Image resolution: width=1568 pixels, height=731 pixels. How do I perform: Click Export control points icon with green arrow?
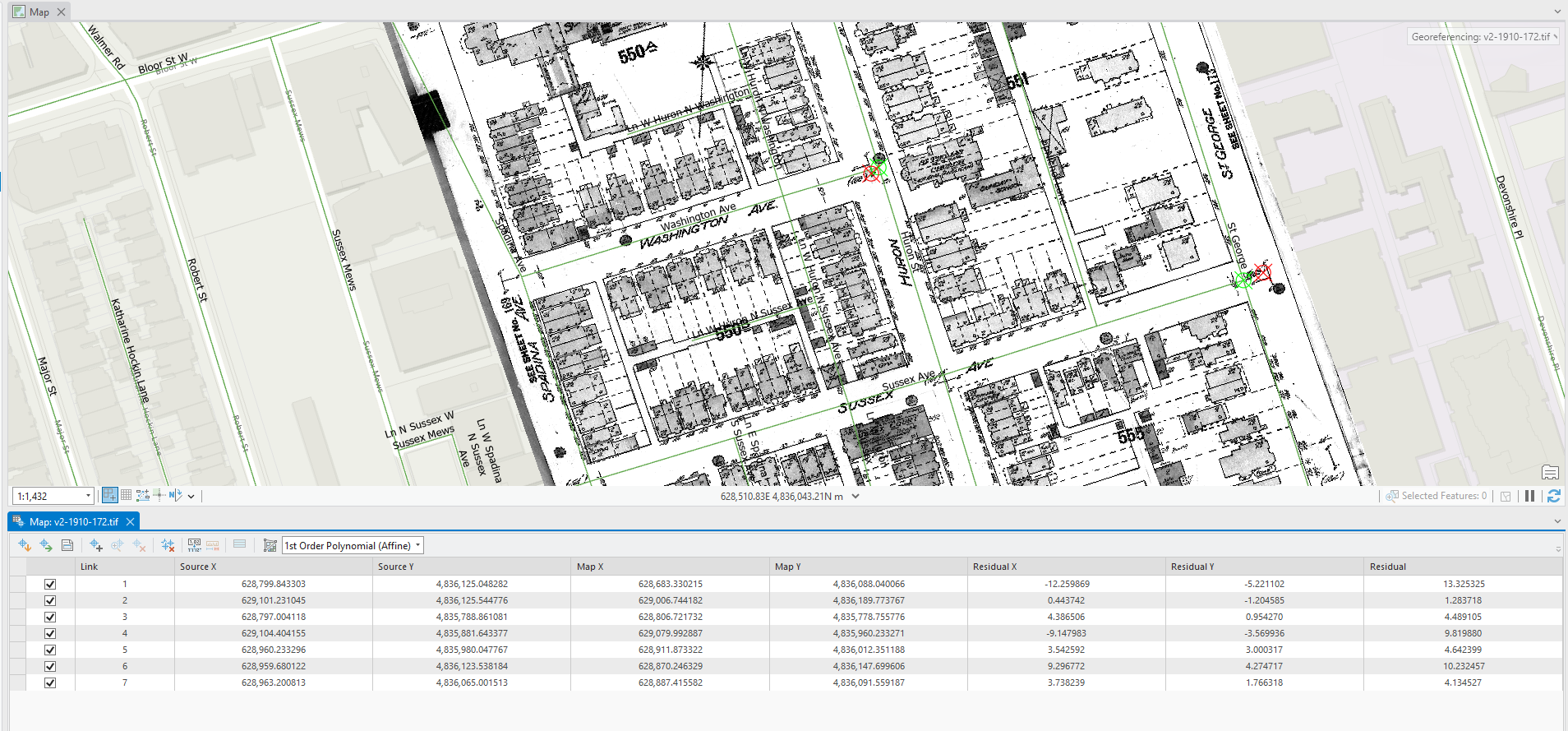46,545
